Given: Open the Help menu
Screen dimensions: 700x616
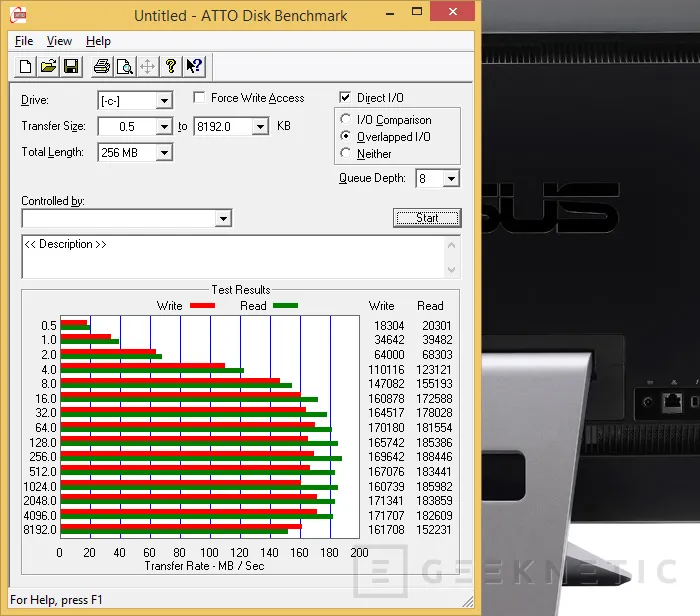Looking at the screenshot, I should pos(98,41).
